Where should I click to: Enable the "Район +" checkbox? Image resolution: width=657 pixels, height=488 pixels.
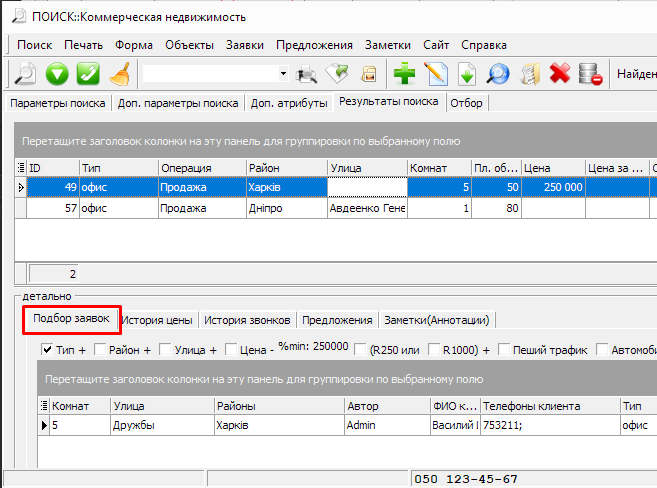point(100,350)
